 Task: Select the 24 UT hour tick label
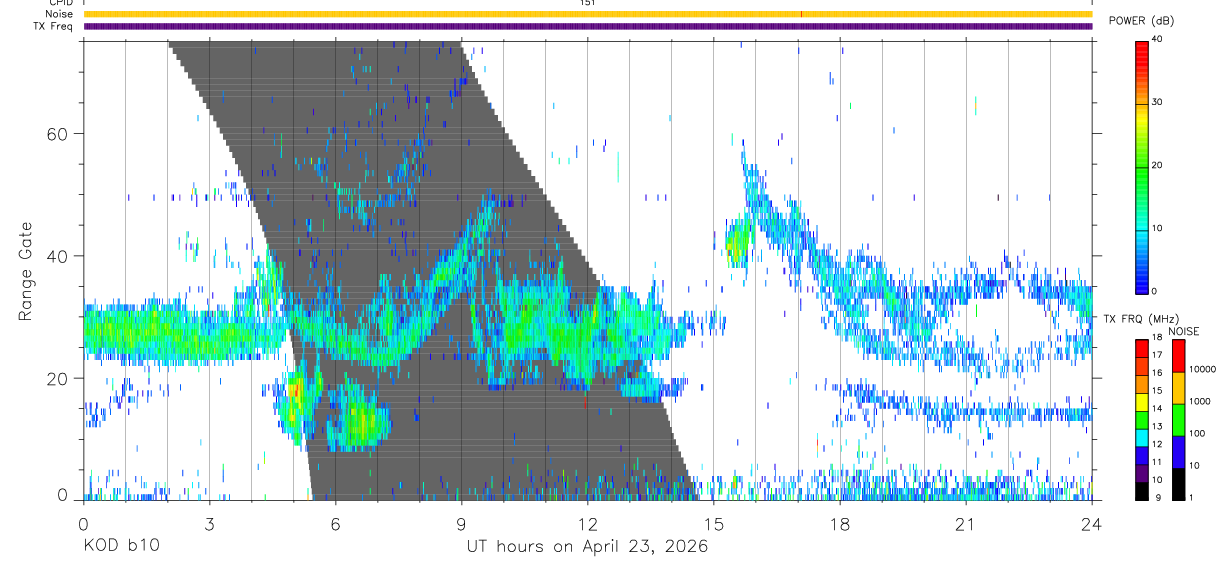click(x=1092, y=524)
